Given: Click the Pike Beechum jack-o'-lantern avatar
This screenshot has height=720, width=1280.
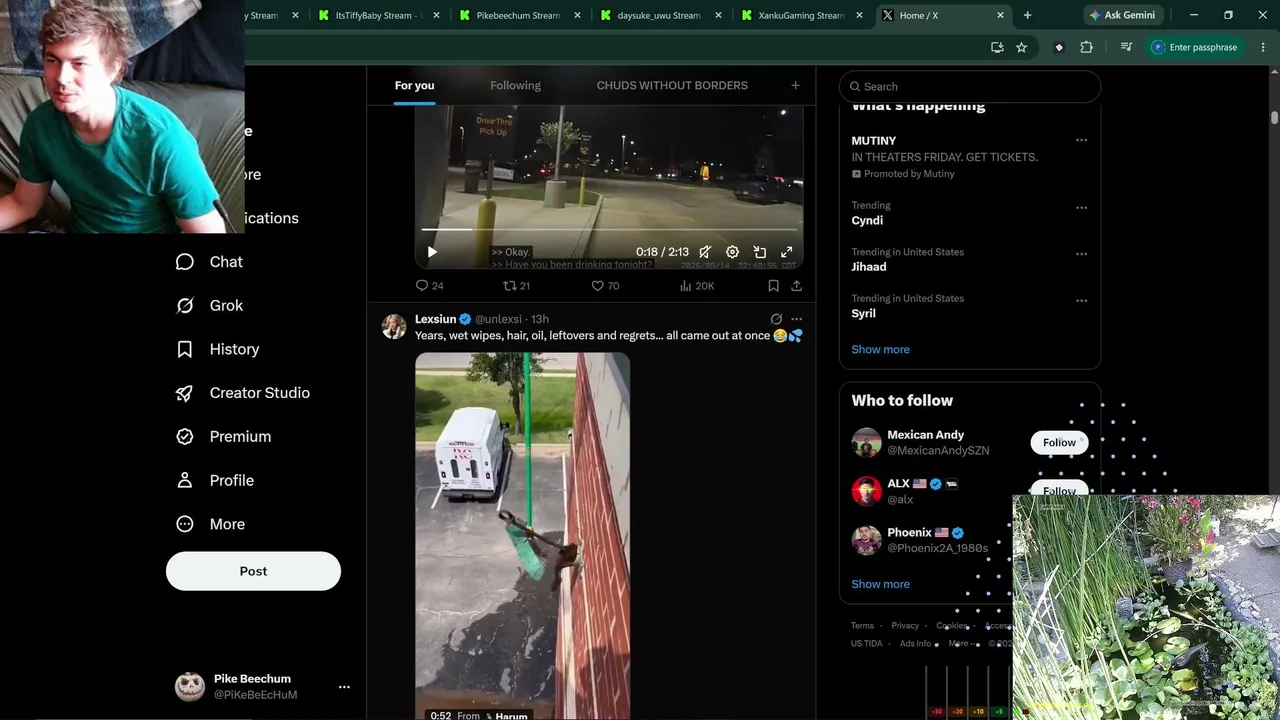Looking at the screenshot, I should pyautogui.click(x=190, y=687).
